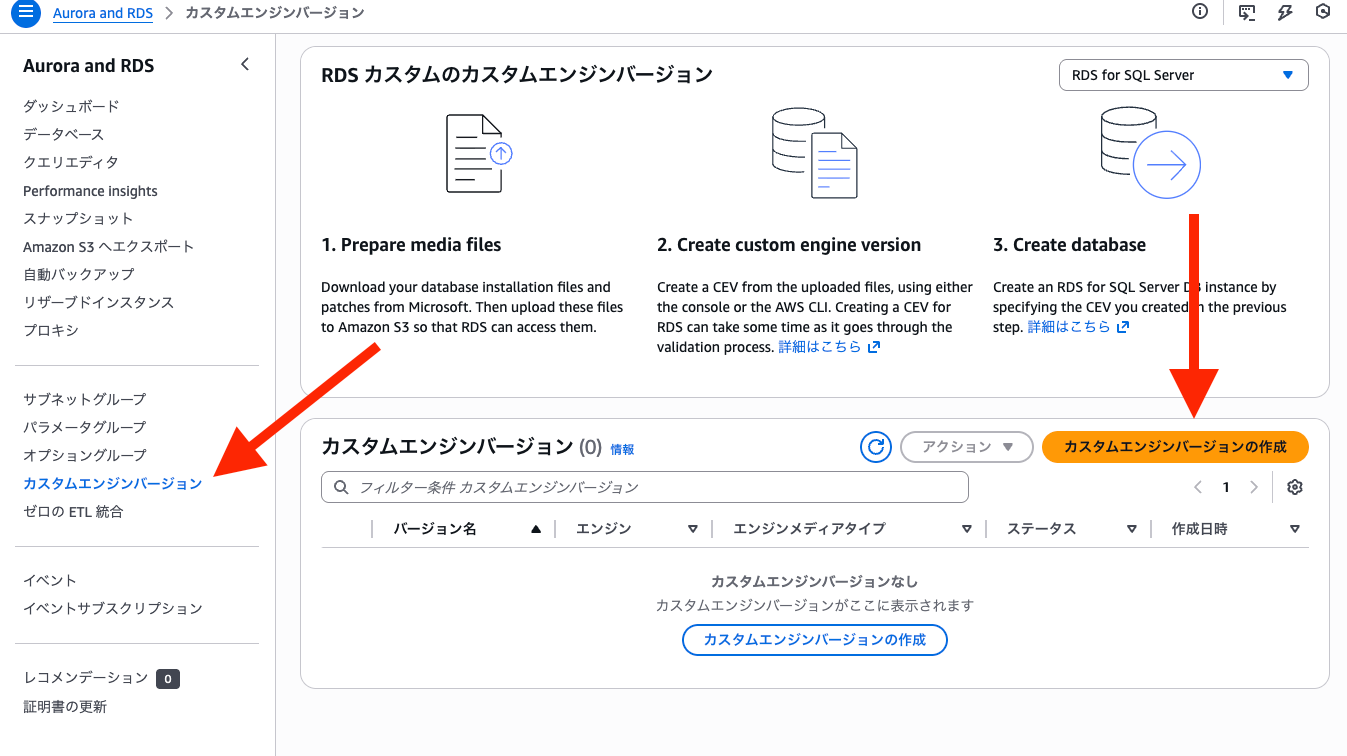This screenshot has width=1347, height=756.
Task: Go to previous page of table
Action: pos(1198,487)
